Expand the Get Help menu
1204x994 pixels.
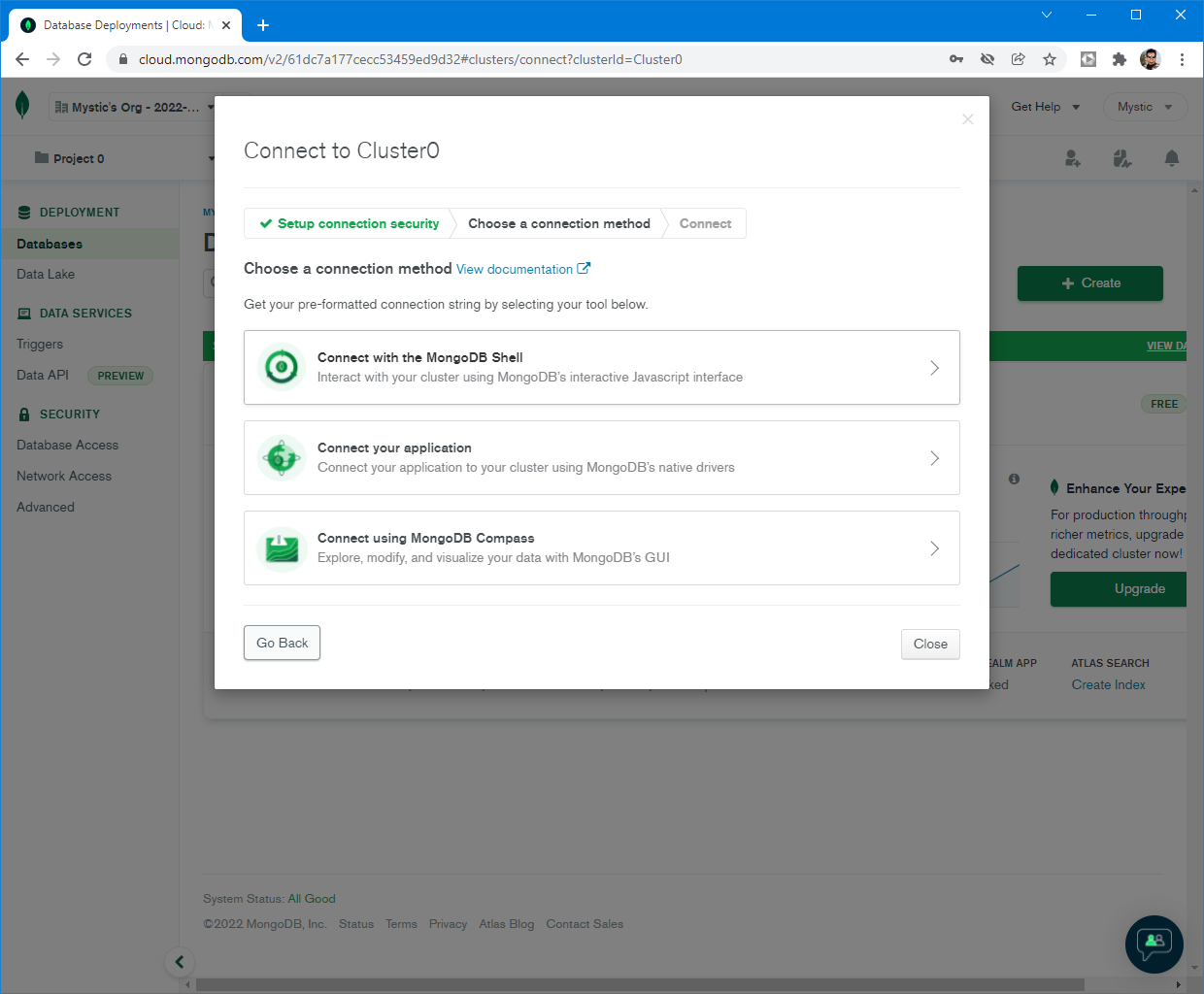(1046, 107)
